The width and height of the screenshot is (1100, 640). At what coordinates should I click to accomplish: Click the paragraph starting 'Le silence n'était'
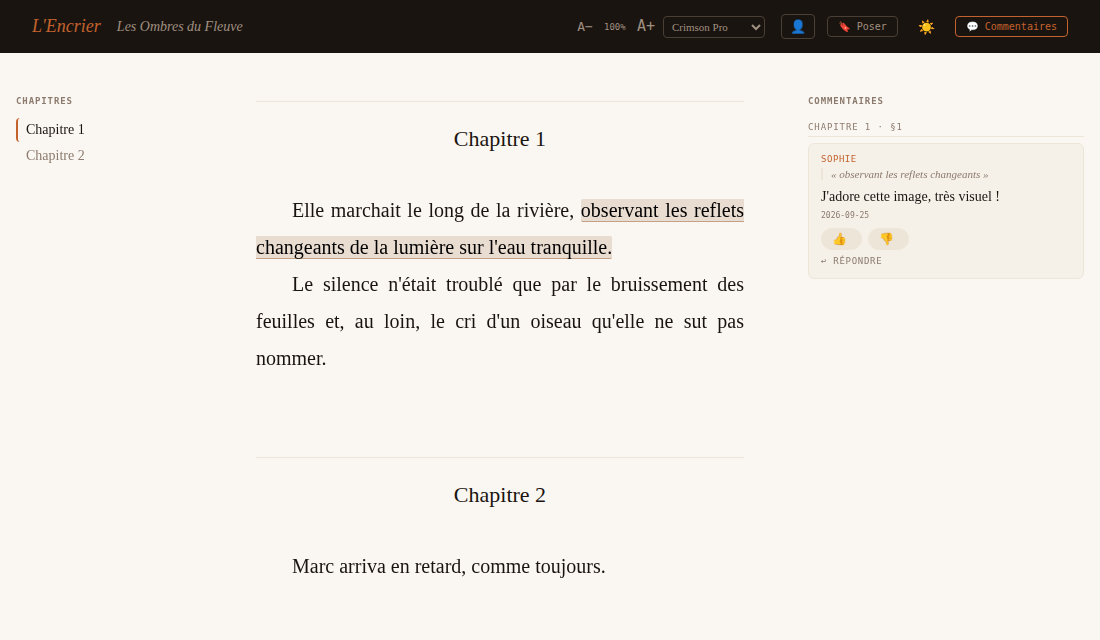[x=499, y=321]
